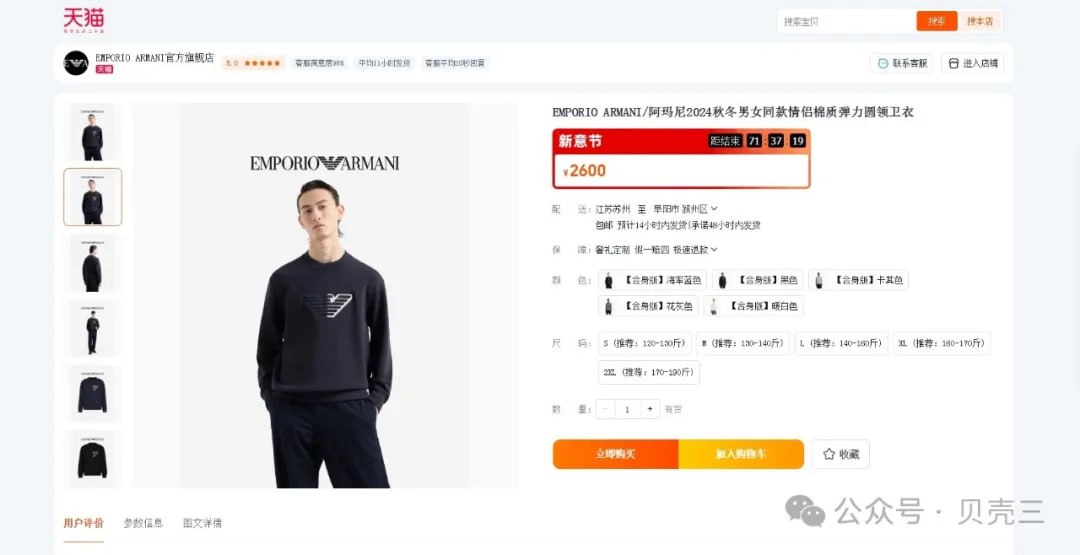The image size is (1080, 555).
Task: Switch to the 参数信息 tab
Action: coord(143,523)
